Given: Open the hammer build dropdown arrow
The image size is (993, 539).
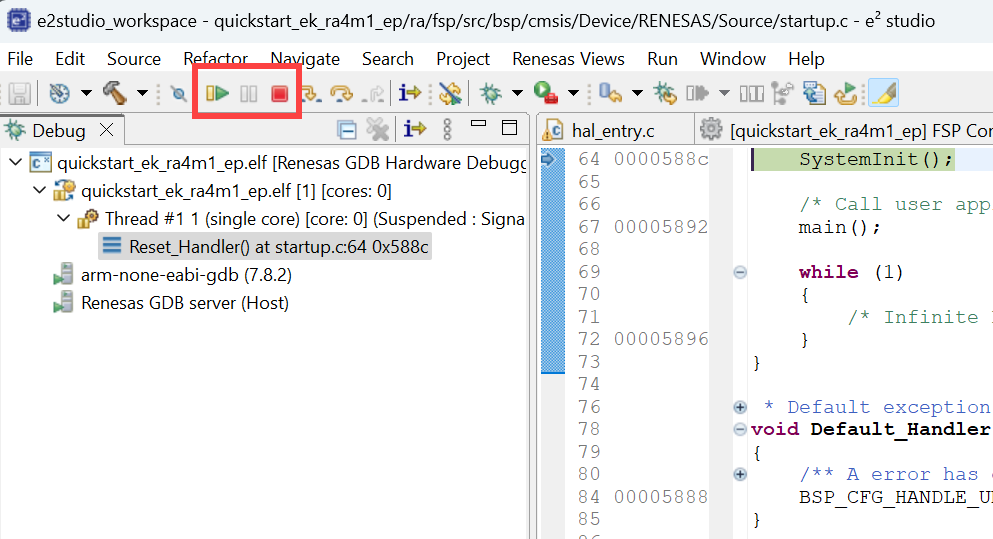Looking at the screenshot, I should (x=142, y=94).
